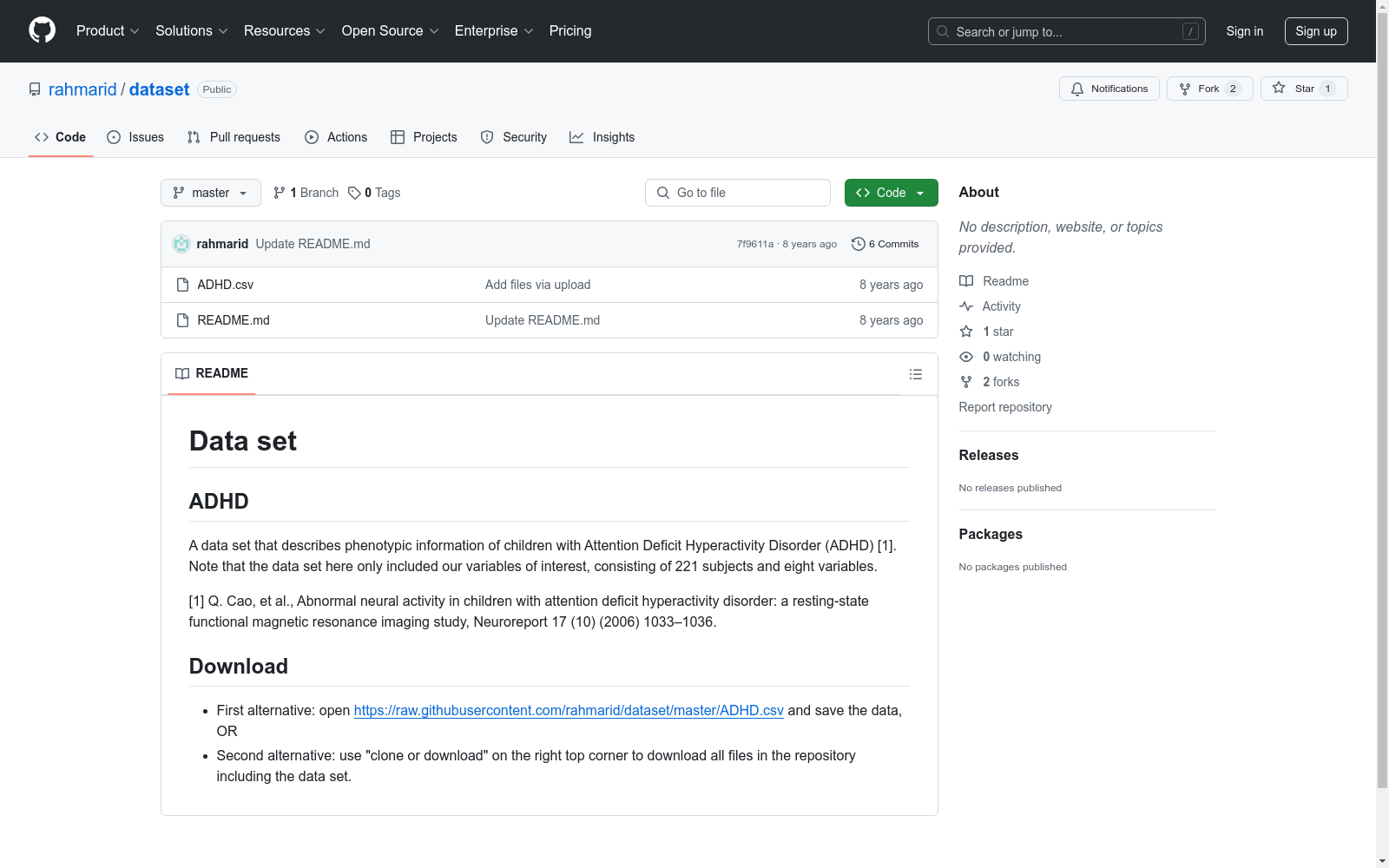Click the tags icon beside 0 Tags
Image resolution: width=1389 pixels, height=868 pixels.
click(354, 193)
